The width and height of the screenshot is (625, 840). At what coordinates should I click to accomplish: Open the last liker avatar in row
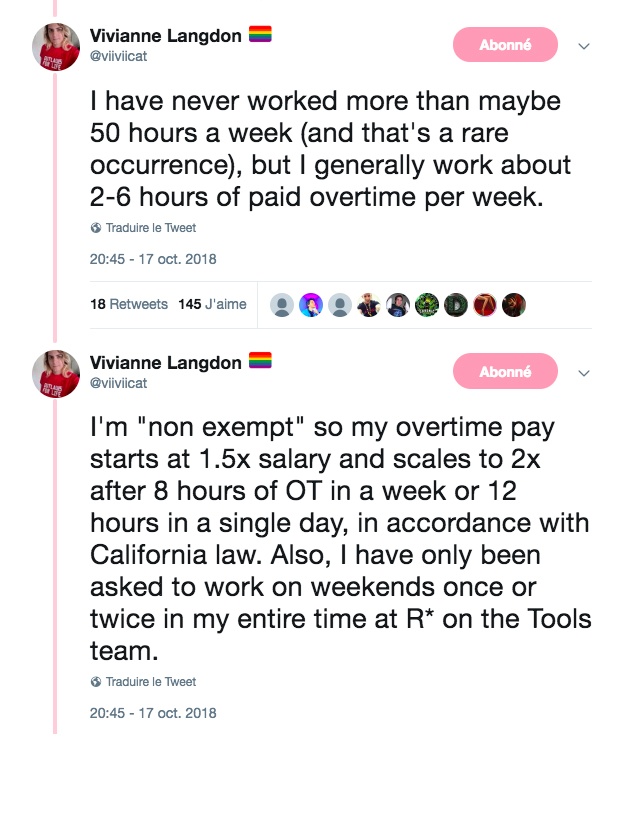514,305
